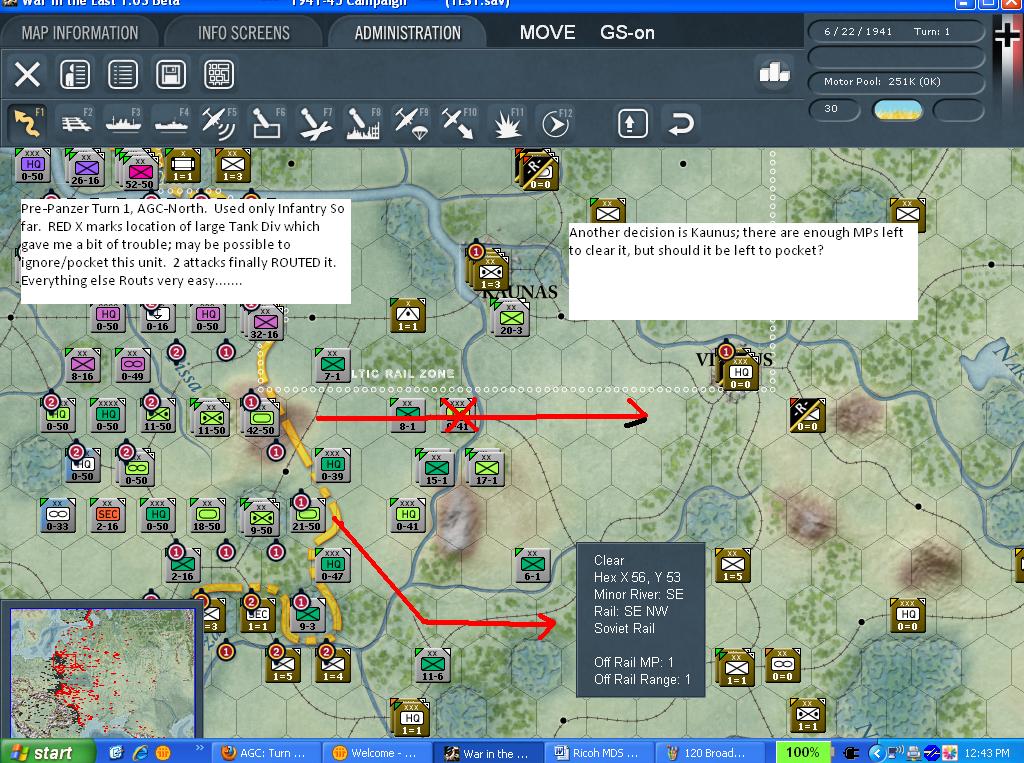Open the person-with-list report icon
The height and width of the screenshot is (763, 1024).
[x=75, y=74]
